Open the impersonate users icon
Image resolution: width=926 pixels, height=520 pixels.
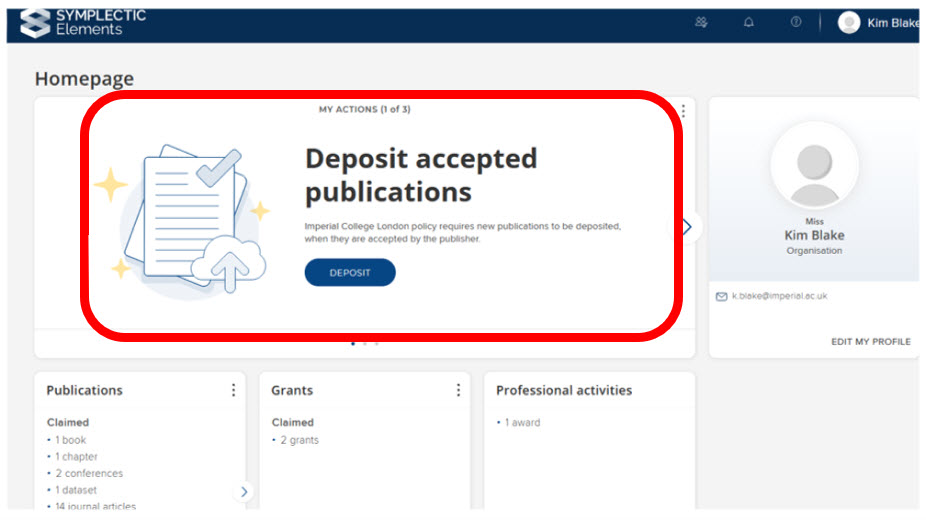pos(701,23)
